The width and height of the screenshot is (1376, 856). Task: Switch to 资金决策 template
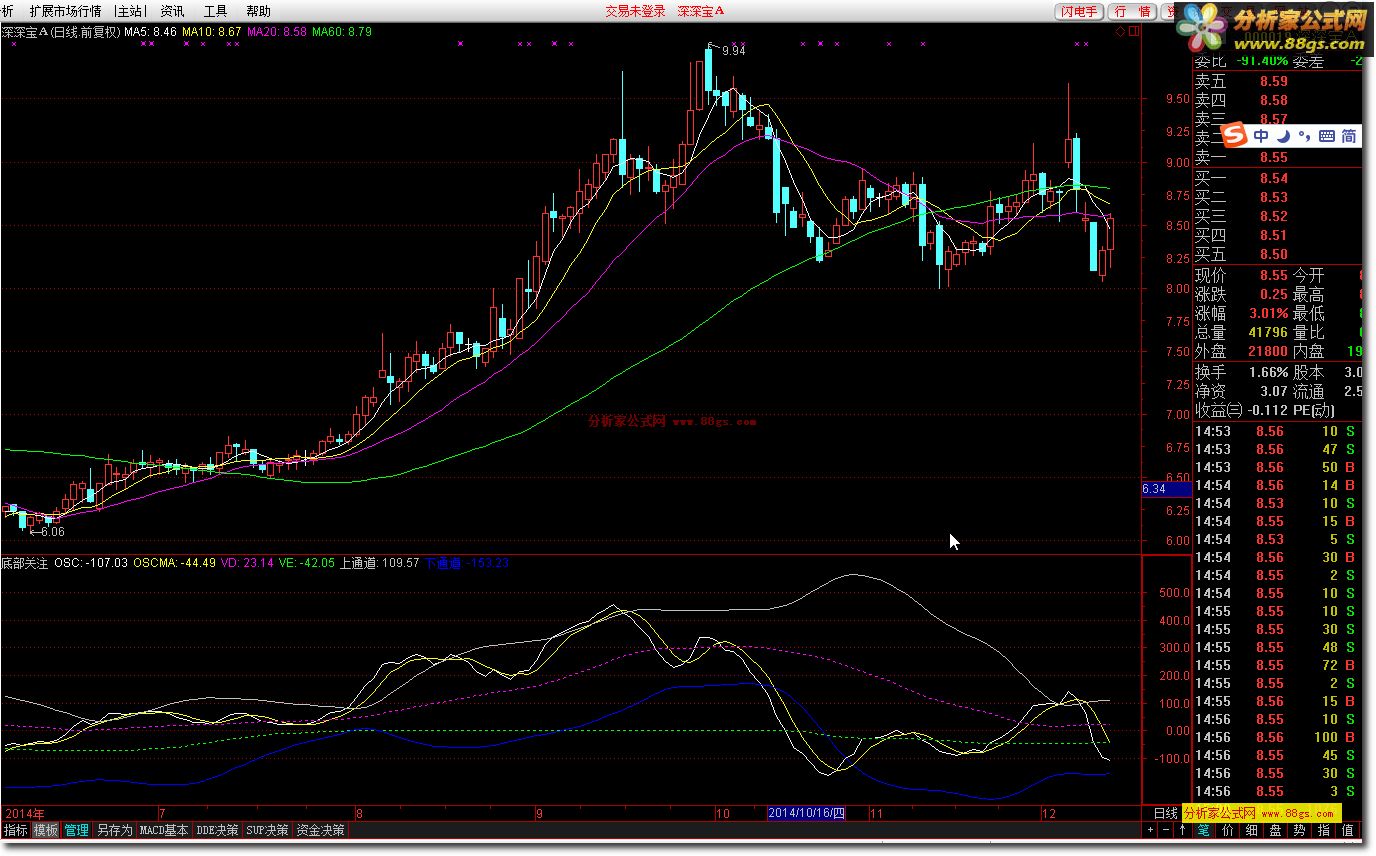click(x=321, y=830)
